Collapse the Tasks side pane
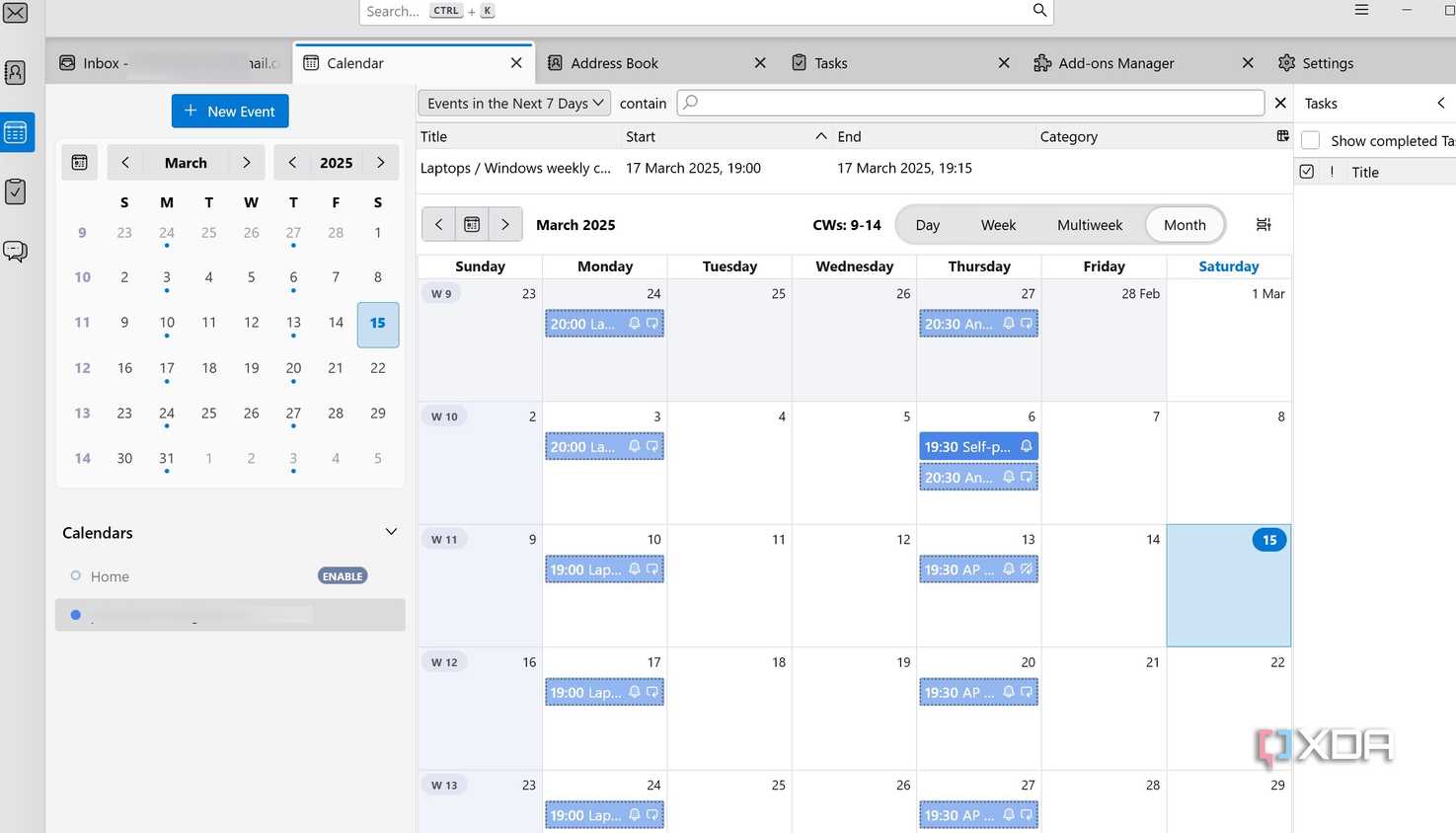Image resolution: width=1456 pixels, height=833 pixels. pos(1441,103)
